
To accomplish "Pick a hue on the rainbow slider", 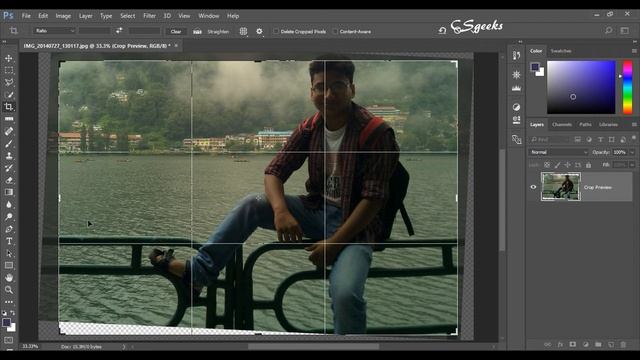I will [x=627, y=87].
